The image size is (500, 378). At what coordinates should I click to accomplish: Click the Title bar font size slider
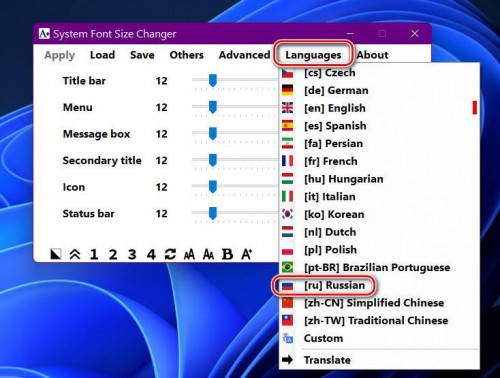click(235, 81)
